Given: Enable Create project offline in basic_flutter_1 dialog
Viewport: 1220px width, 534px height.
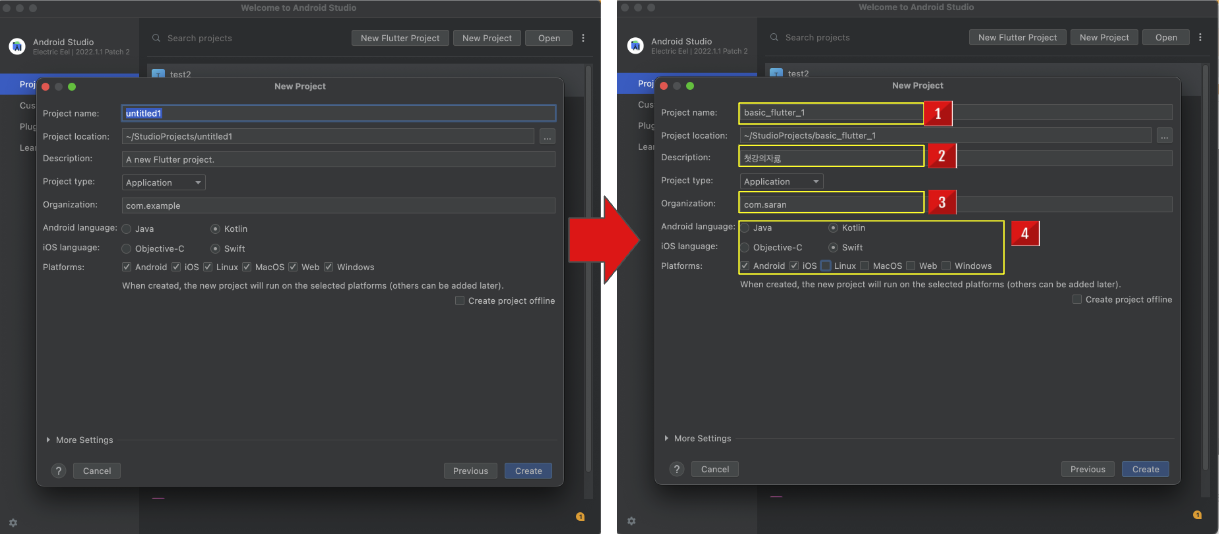Looking at the screenshot, I should click(x=1077, y=299).
